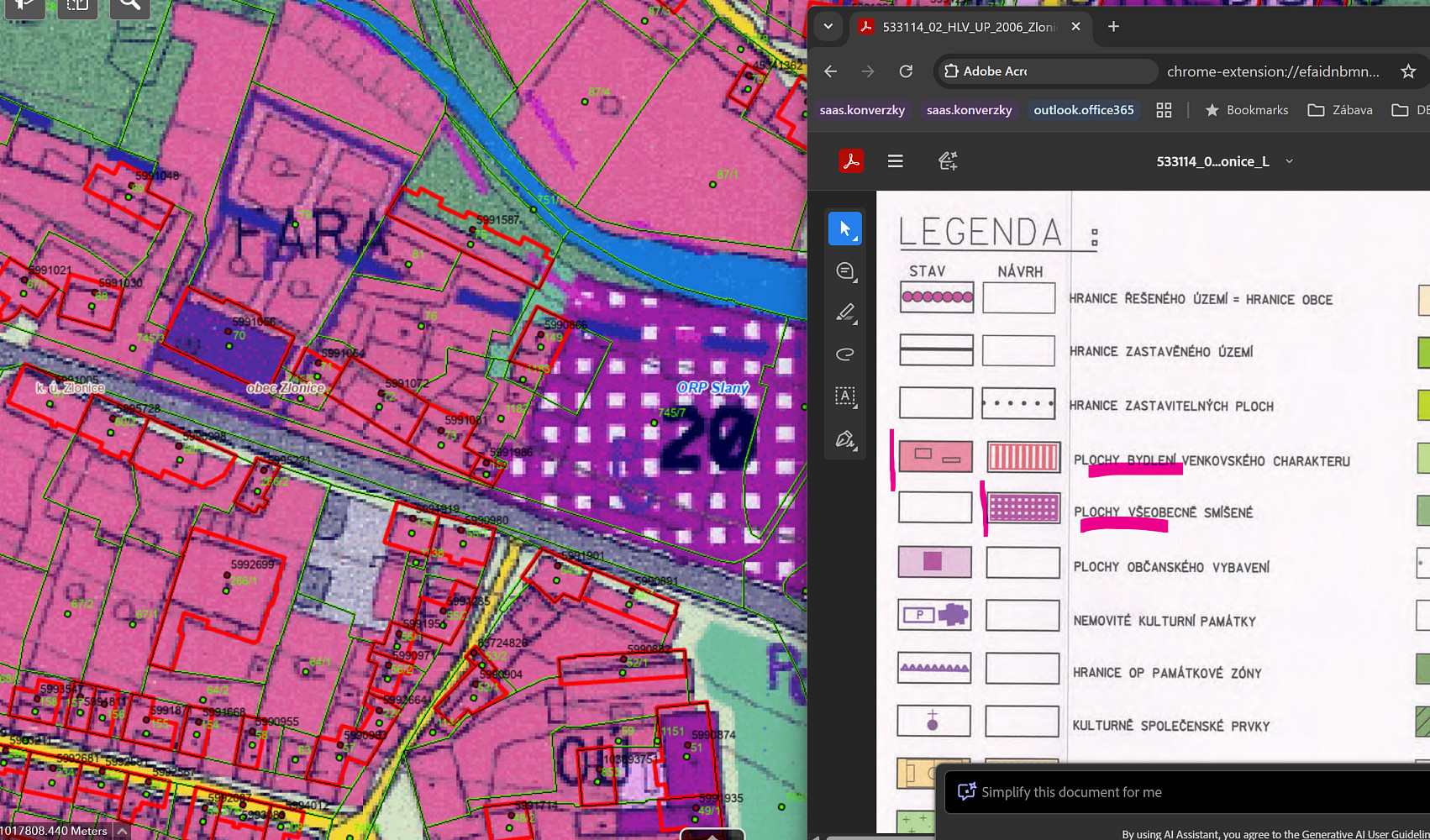This screenshot has width=1430, height=840.
Task: Click legend text PLOCHY VŠEOBECNĚ SMÍŠENÉ
Action: click(1163, 512)
